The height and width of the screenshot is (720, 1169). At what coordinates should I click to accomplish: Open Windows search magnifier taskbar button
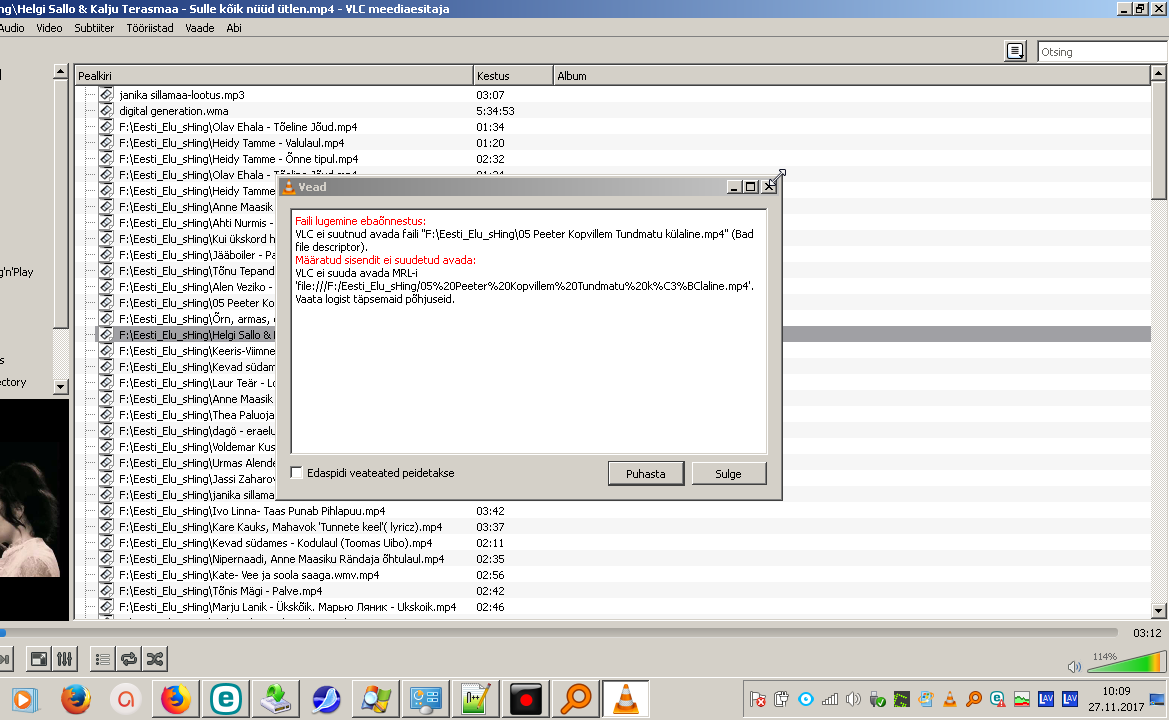[376, 700]
